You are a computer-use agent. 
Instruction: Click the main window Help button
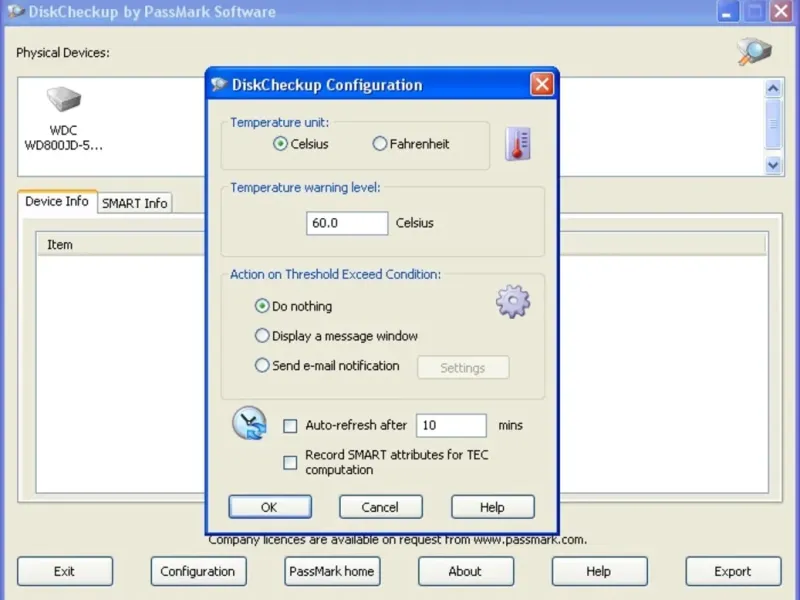pyautogui.click(x=599, y=571)
